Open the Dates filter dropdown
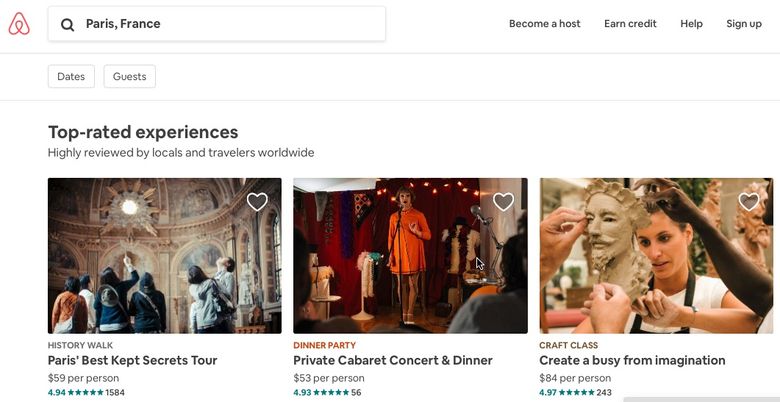This screenshot has height=402, width=780. [x=71, y=77]
